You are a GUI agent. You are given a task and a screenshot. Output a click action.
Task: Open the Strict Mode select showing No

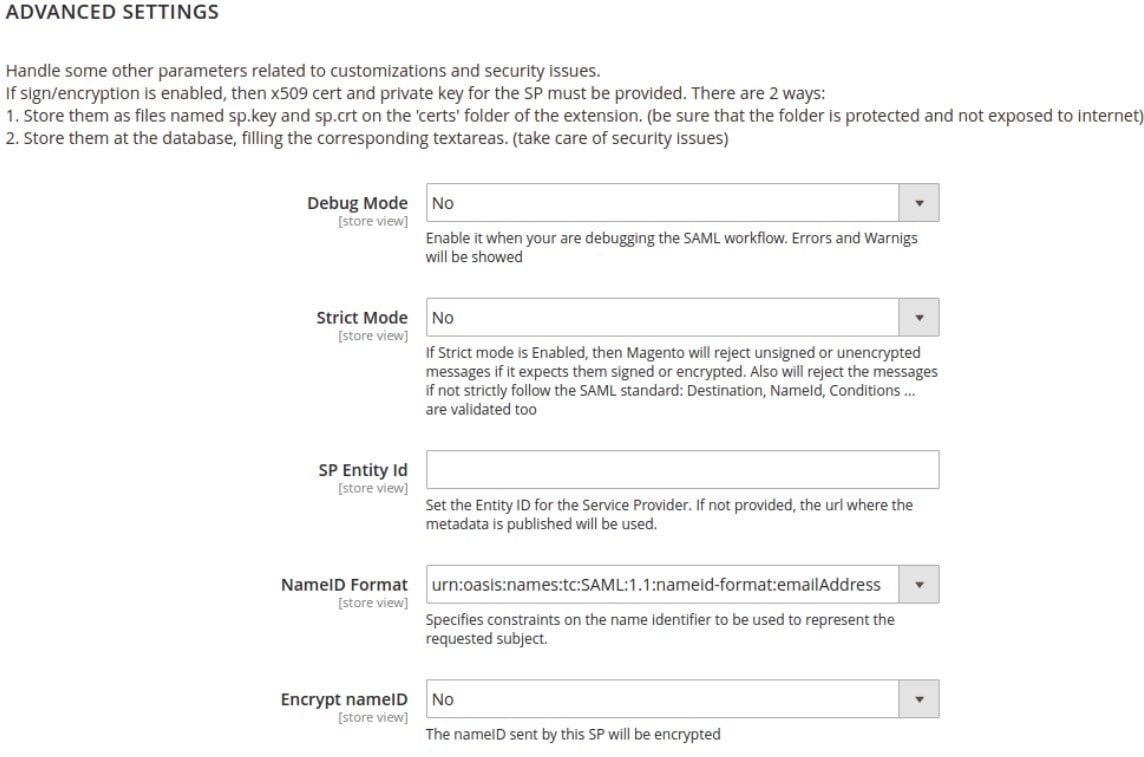point(682,317)
